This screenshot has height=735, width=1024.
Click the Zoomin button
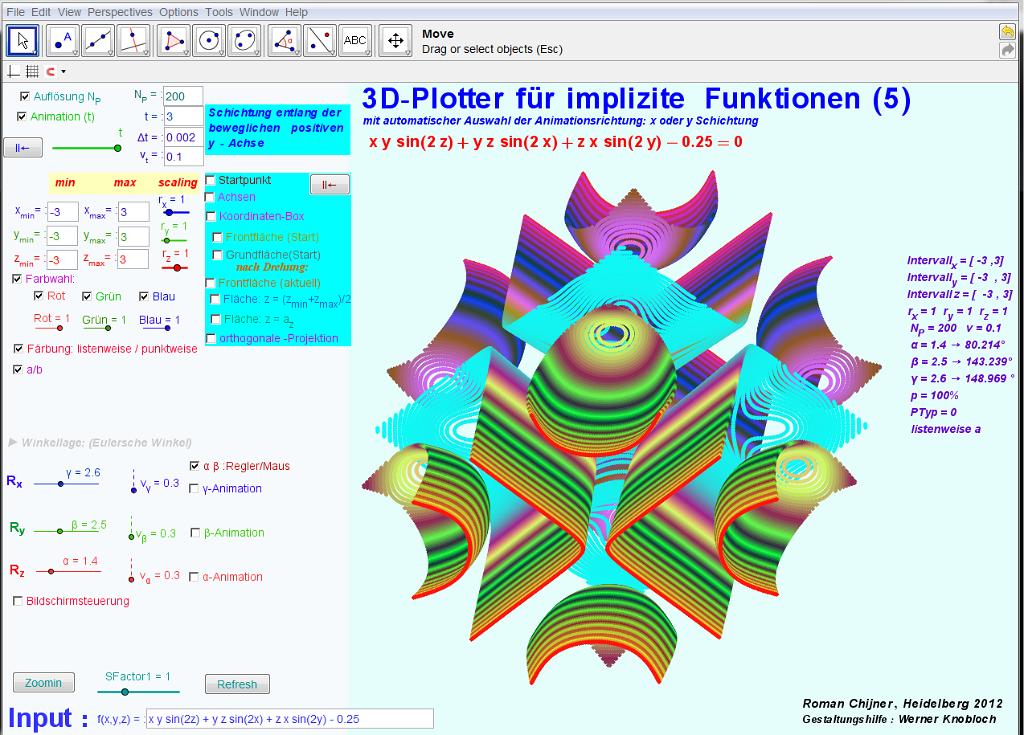[44, 683]
